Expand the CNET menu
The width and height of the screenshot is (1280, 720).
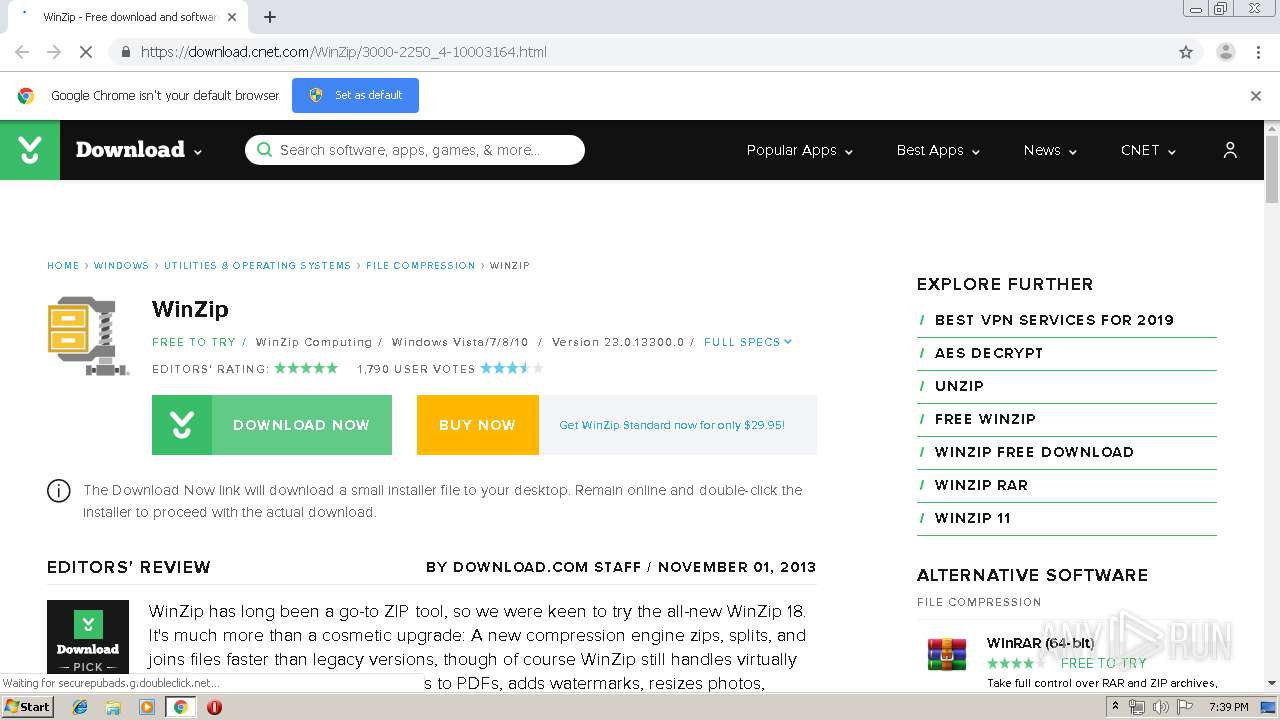click(x=1148, y=150)
